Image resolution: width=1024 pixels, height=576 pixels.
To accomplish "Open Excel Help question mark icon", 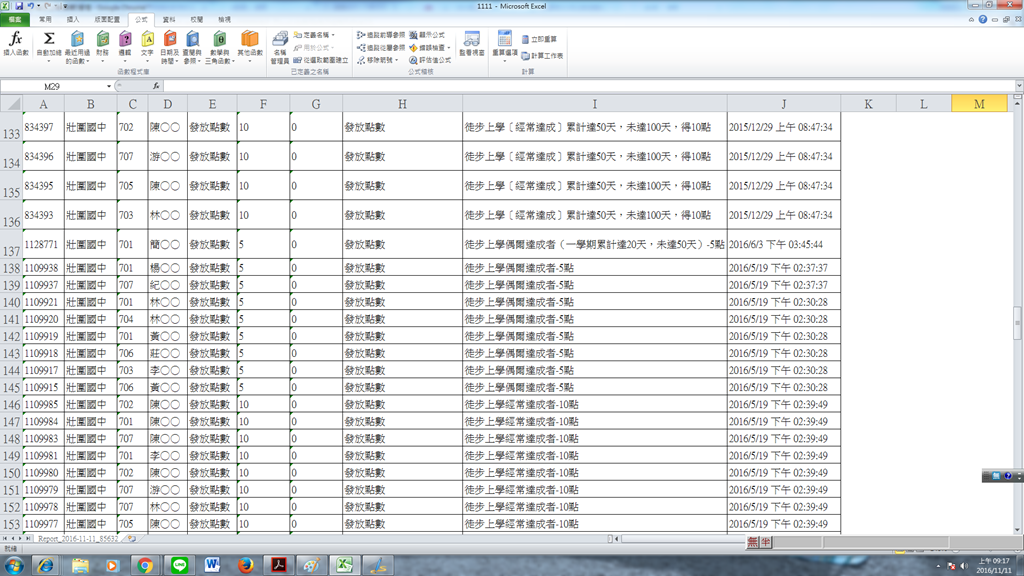I will point(983,20).
